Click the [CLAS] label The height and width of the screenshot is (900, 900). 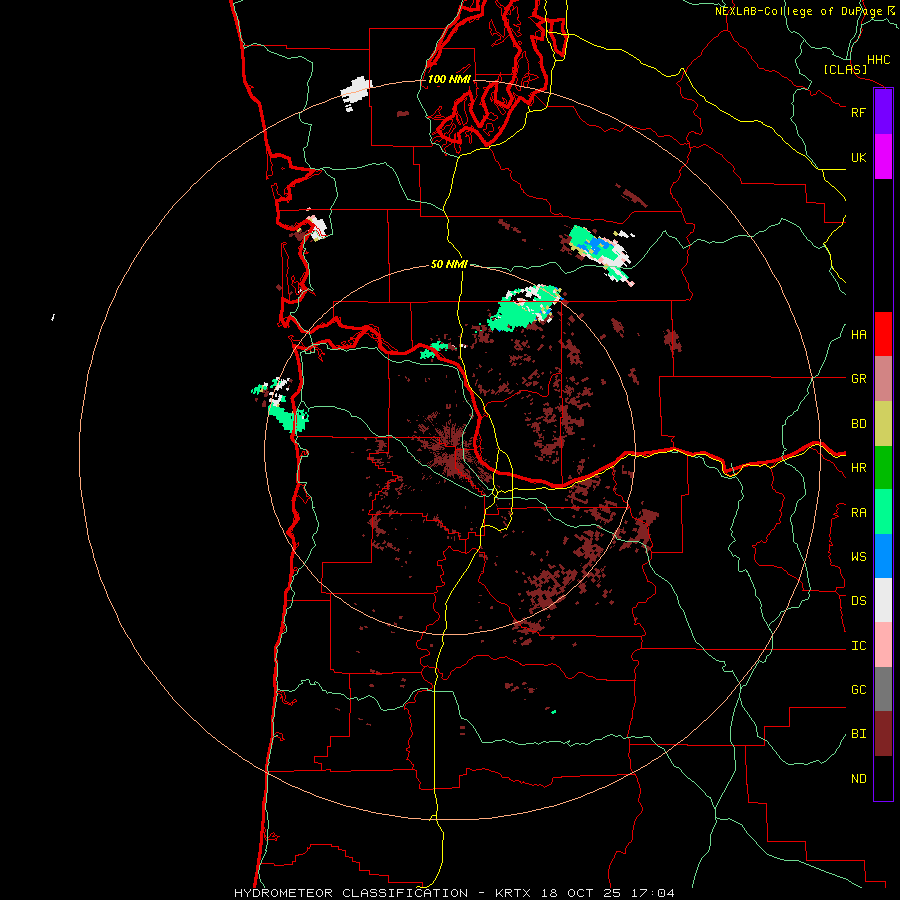pos(845,69)
